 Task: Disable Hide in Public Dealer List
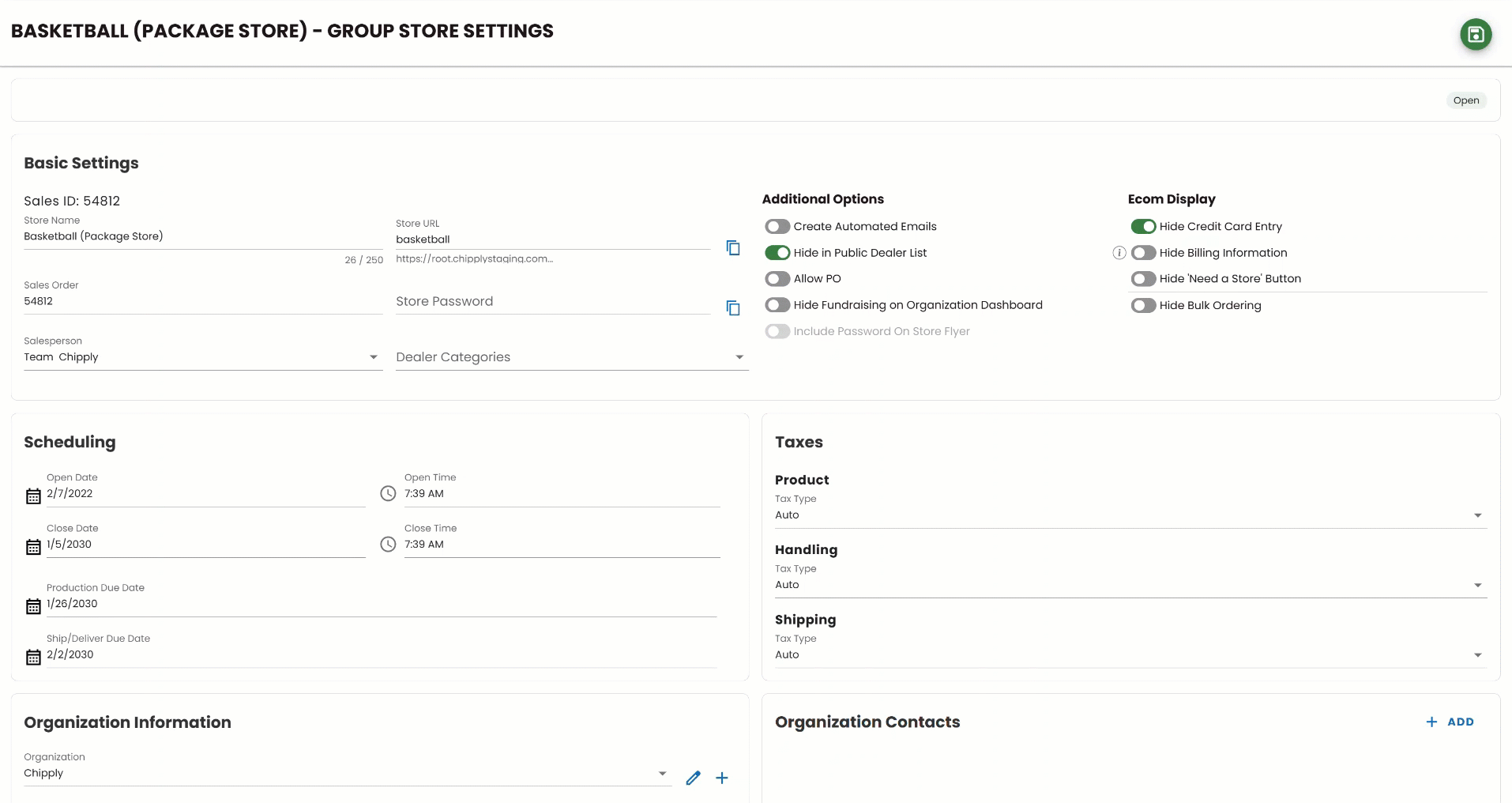(x=777, y=253)
